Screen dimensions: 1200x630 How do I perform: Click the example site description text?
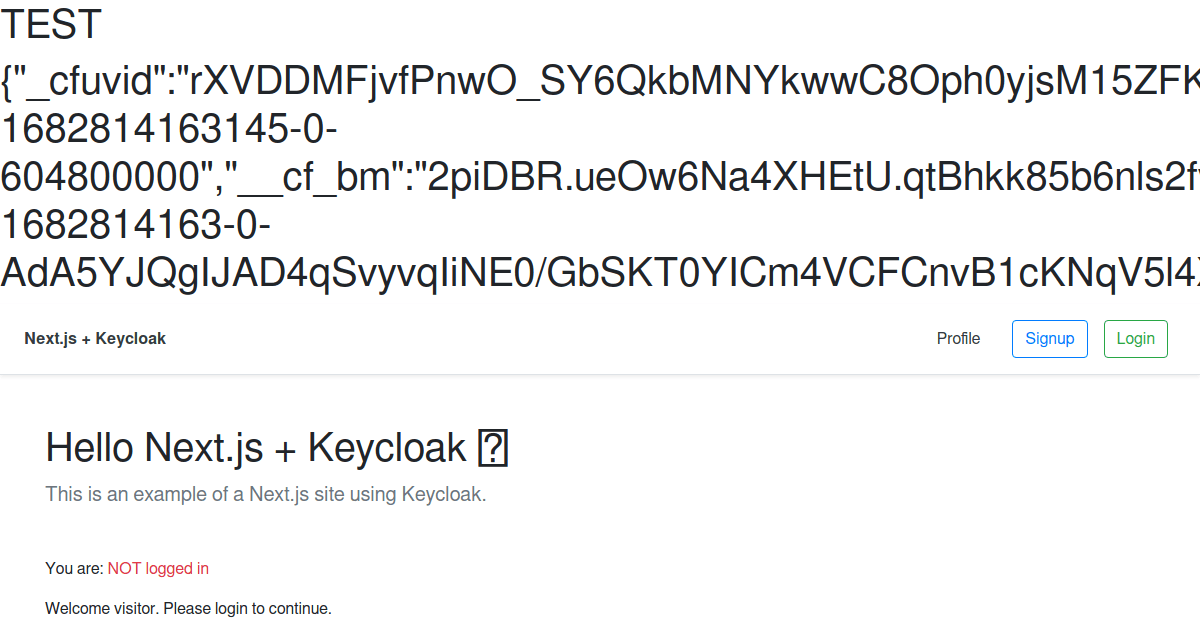click(x=265, y=494)
